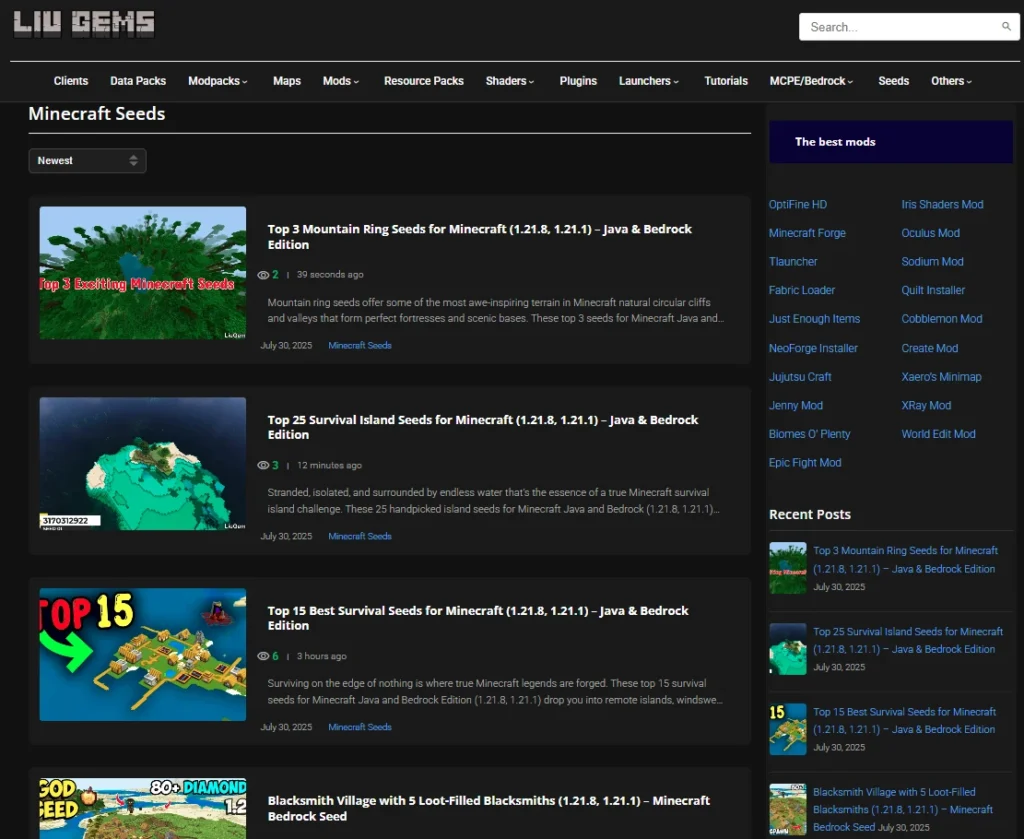Open the Quilt Installer link
The width and height of the screenshot is (1024, 839).
point(933,291)
